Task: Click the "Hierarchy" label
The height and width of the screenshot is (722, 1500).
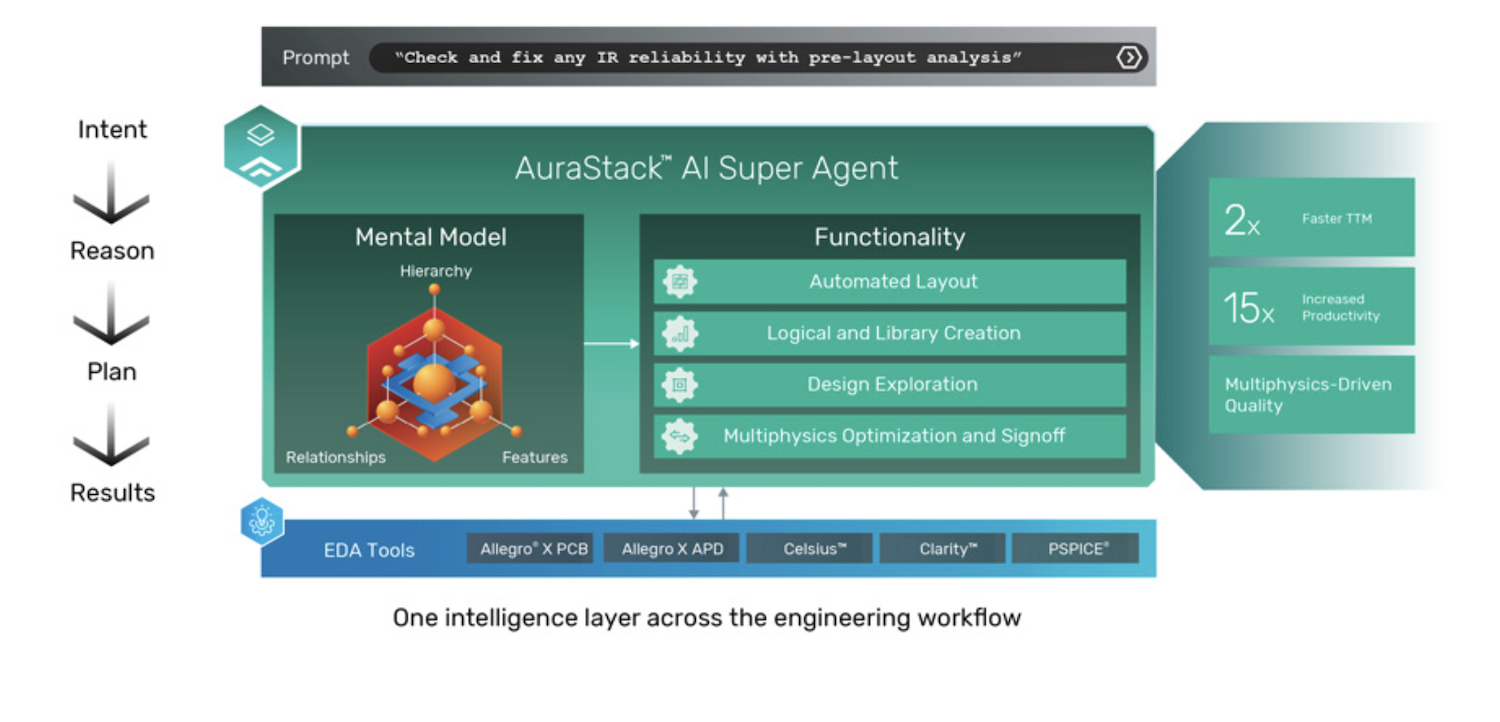Action: [x=436, y=271]
